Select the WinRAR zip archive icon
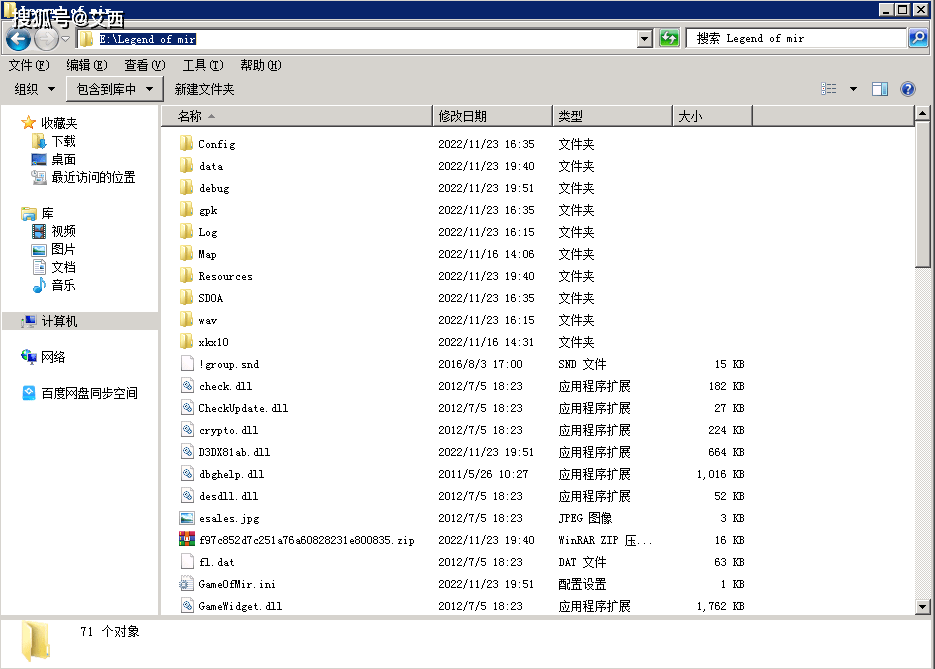 [187, 540]
